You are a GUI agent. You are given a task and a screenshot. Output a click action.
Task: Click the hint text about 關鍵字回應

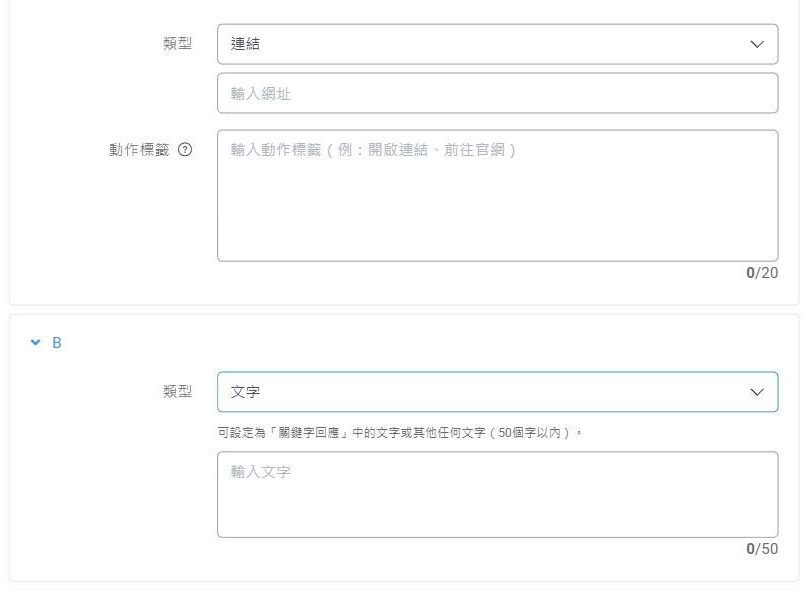click(399, 432)
